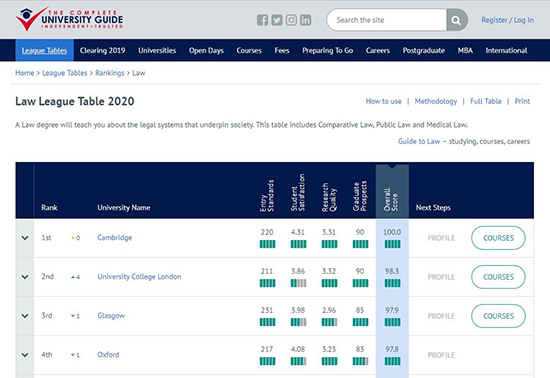Click Cambridge's overall score 100.0
Viewport: 550px width, 378px height.
tap(392, 232)
